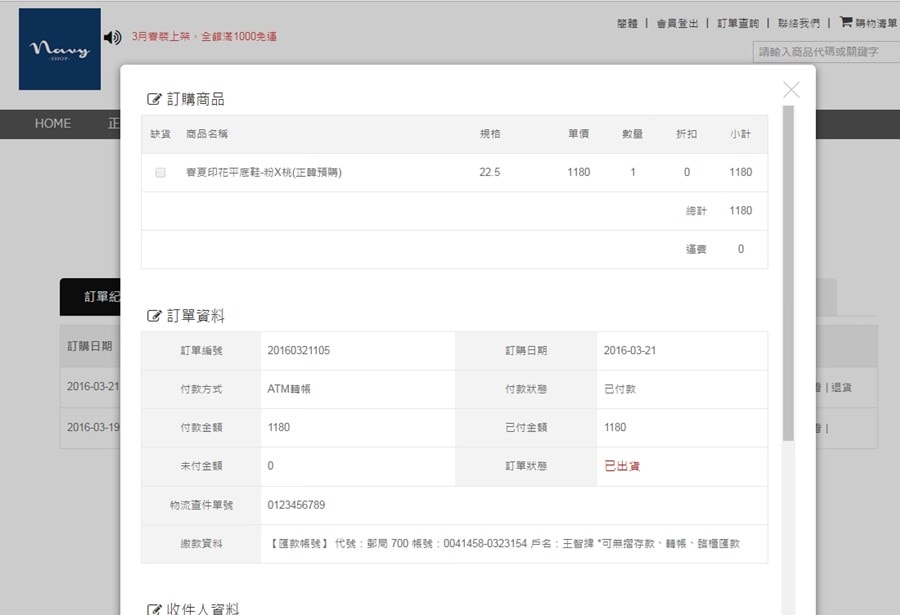
Task: Switch language via 繁體 link
Action: (627, 23)
